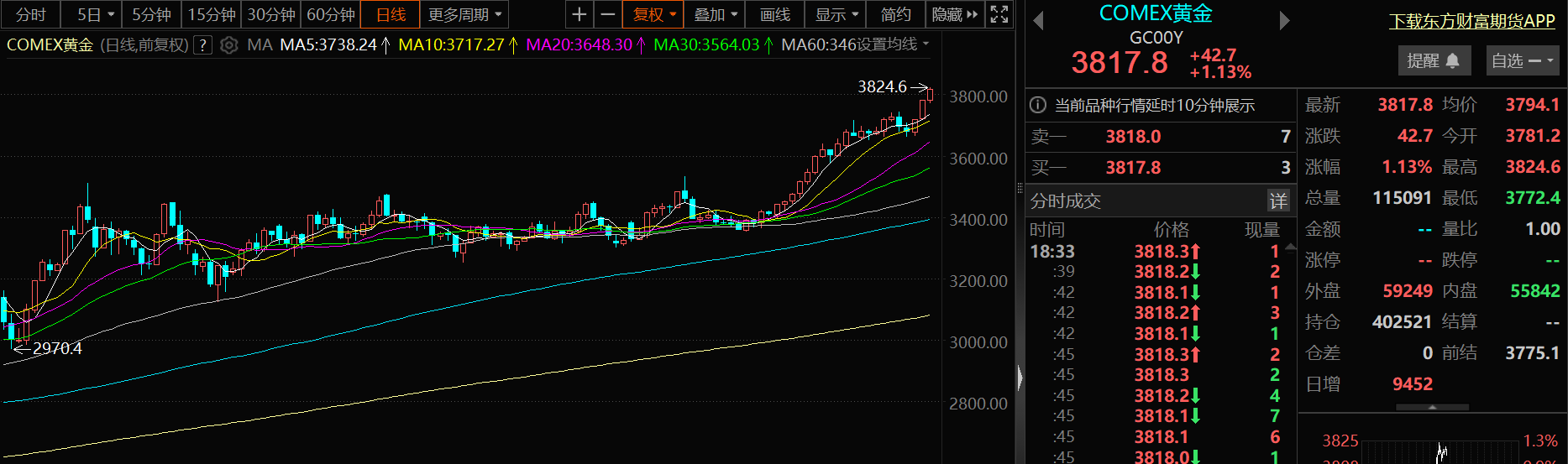
Task: Toggle fullscreen chart view icon
Action: [999, 14]
